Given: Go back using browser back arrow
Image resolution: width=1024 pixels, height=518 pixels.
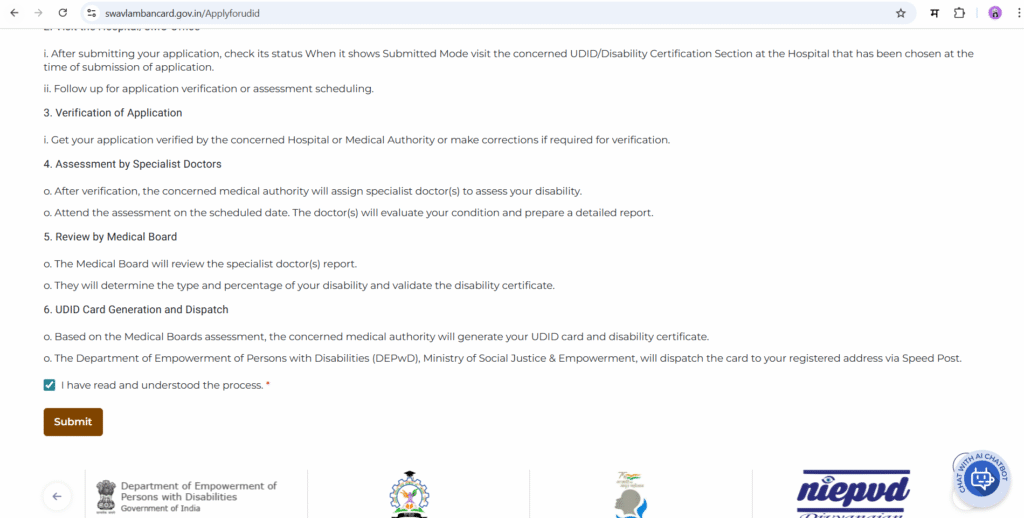Looking at the screenshot, I should pyautogui.click(x=14, y=13).
